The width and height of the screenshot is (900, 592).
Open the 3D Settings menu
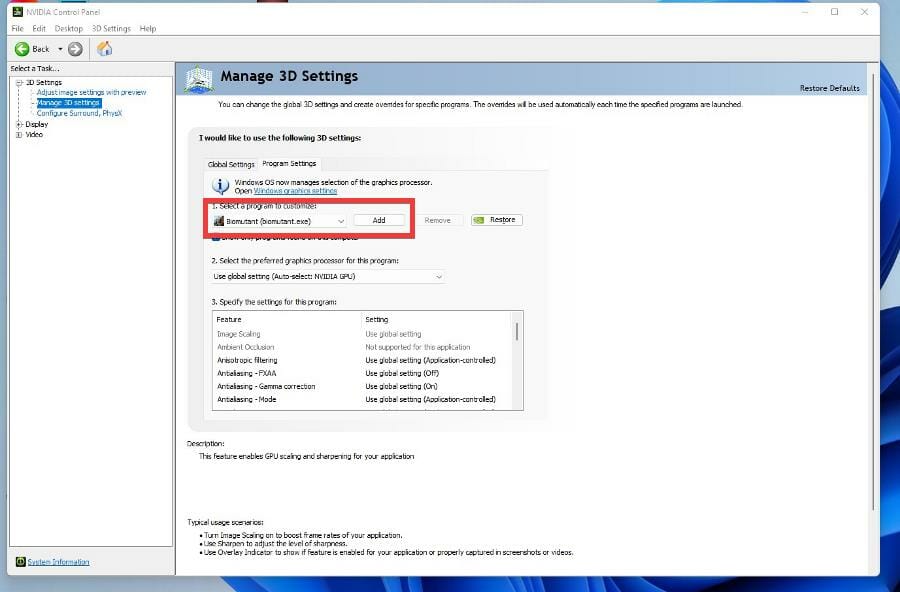point(111,28)
